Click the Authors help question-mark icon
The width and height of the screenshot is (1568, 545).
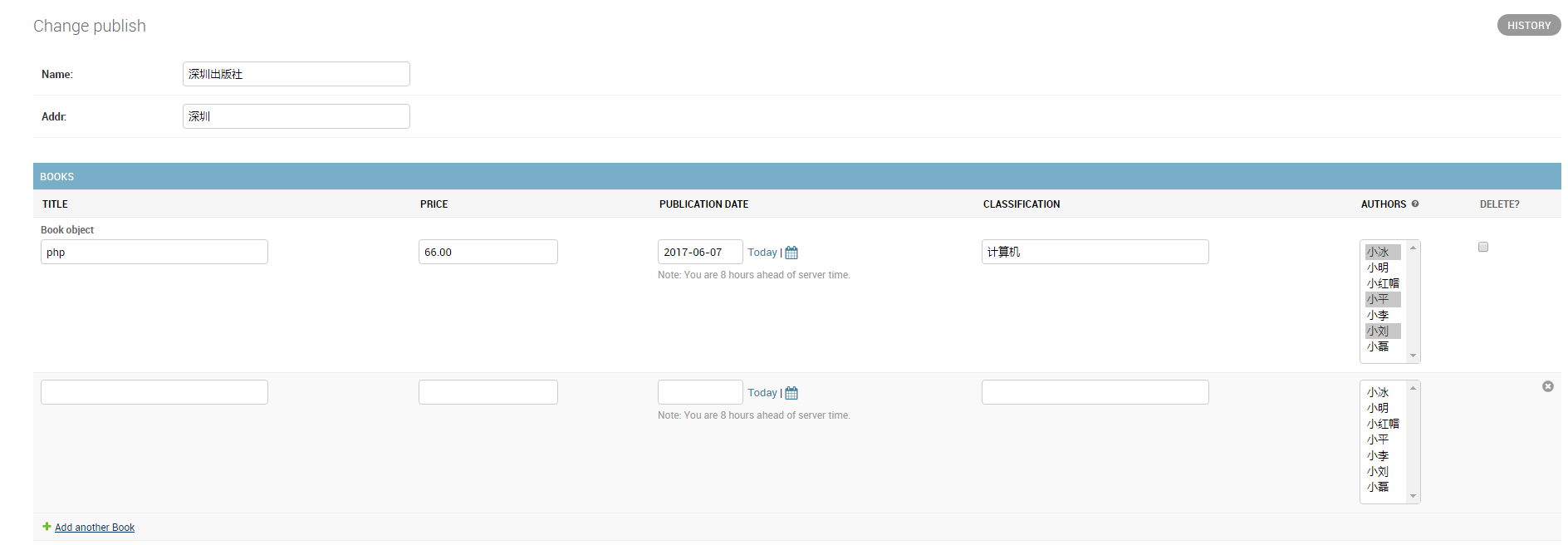click(1415, 204)
